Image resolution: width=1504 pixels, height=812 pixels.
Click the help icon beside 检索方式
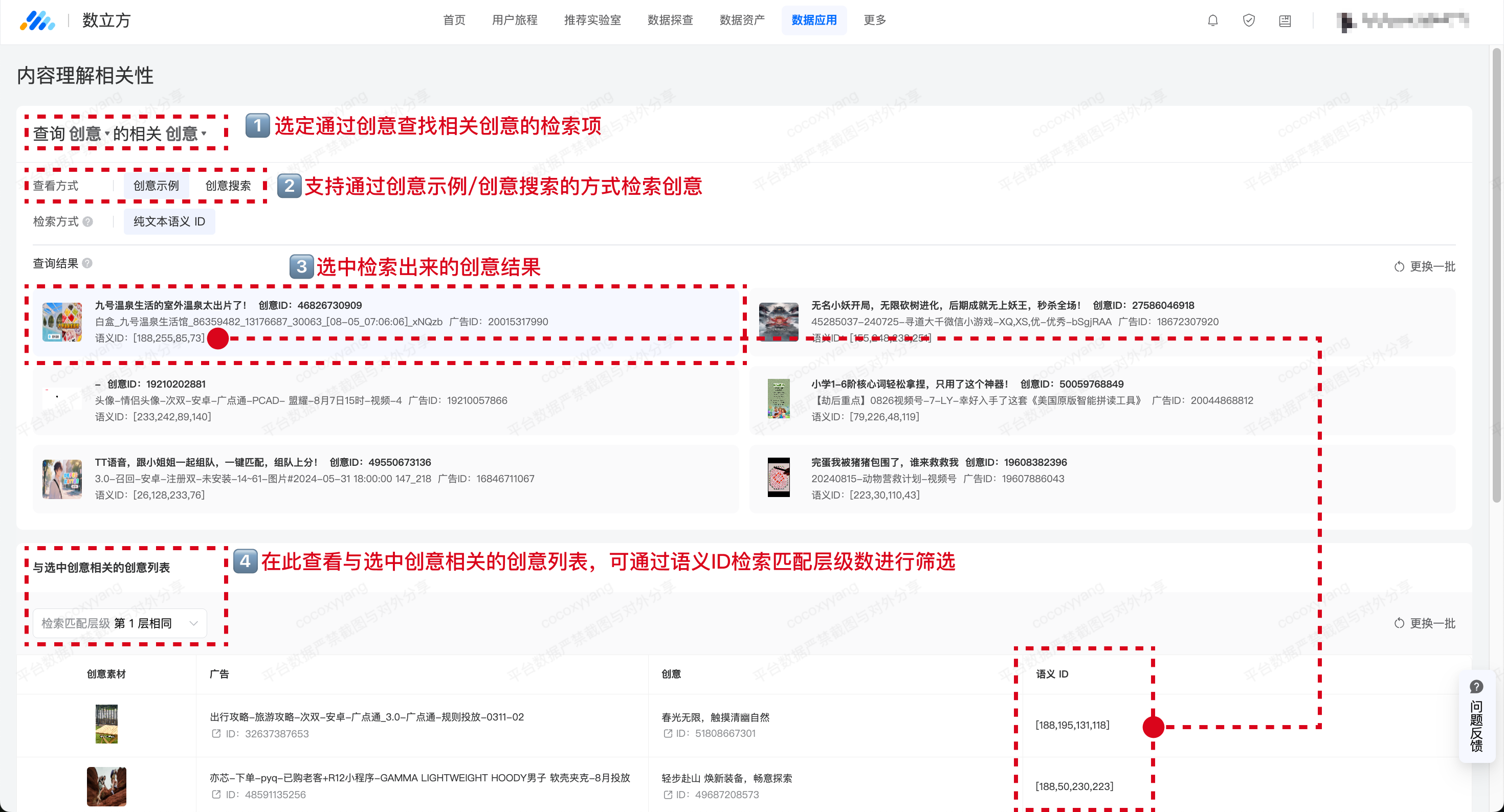click(88, 222)
